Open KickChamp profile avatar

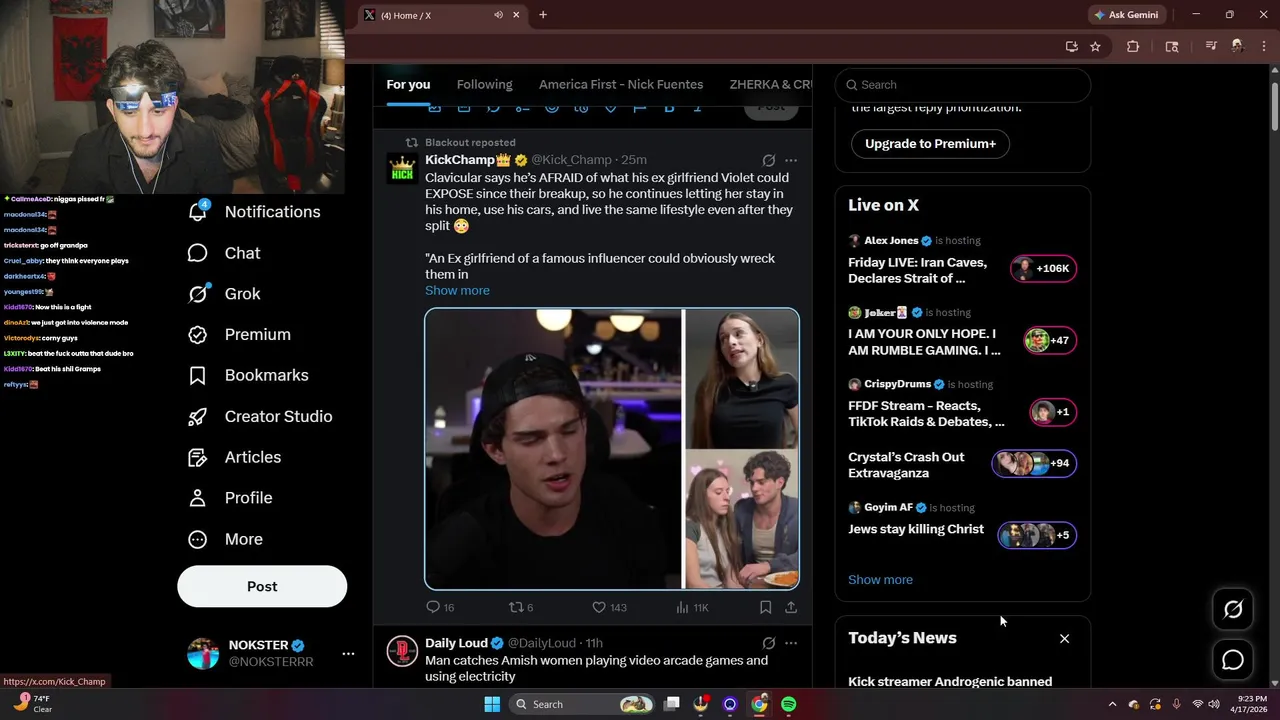pyautogui.click(x=402, y=169)
